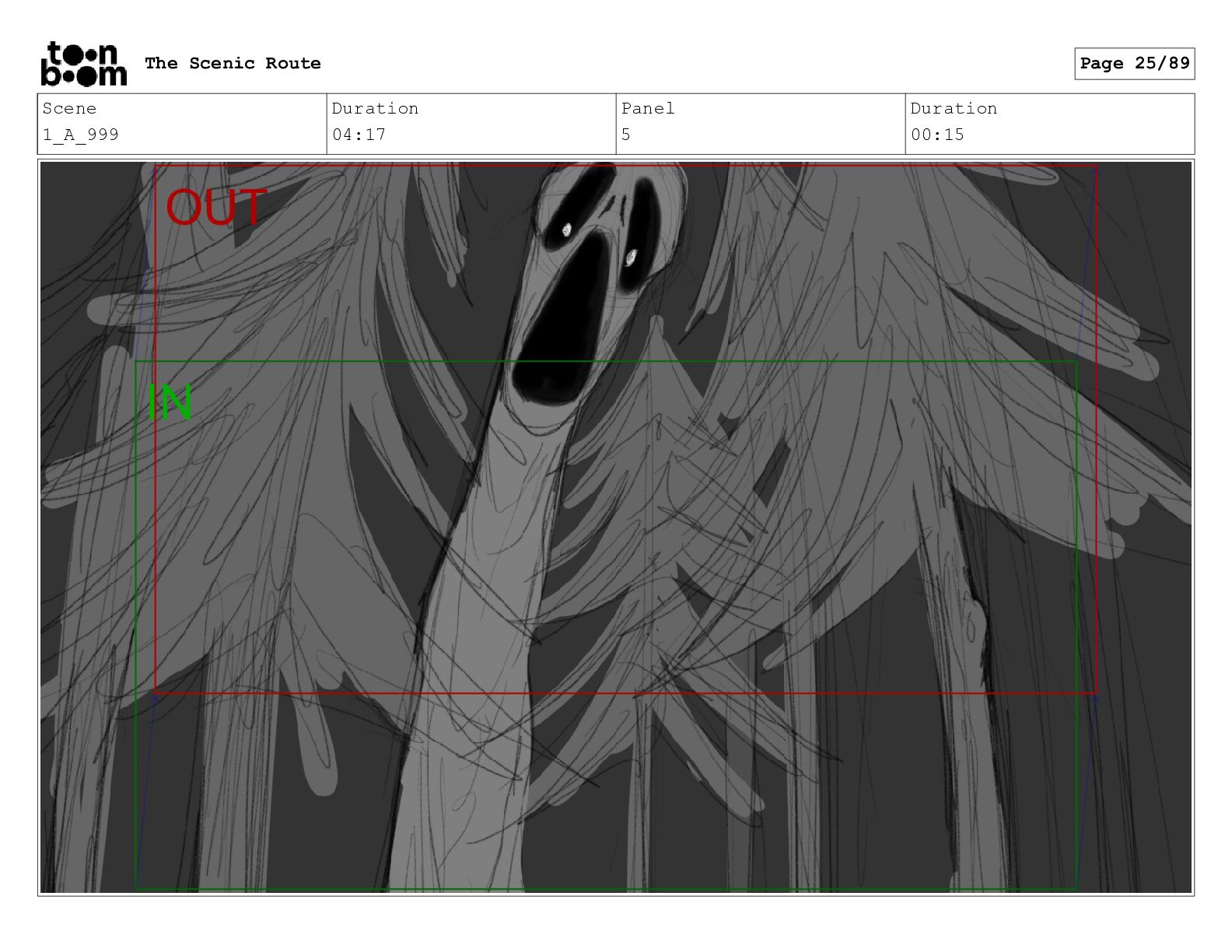Select the title text 'The Scenic Route'
This screenshot has width=1232, height=952.
pyautogui.click(x=233, y=63)
